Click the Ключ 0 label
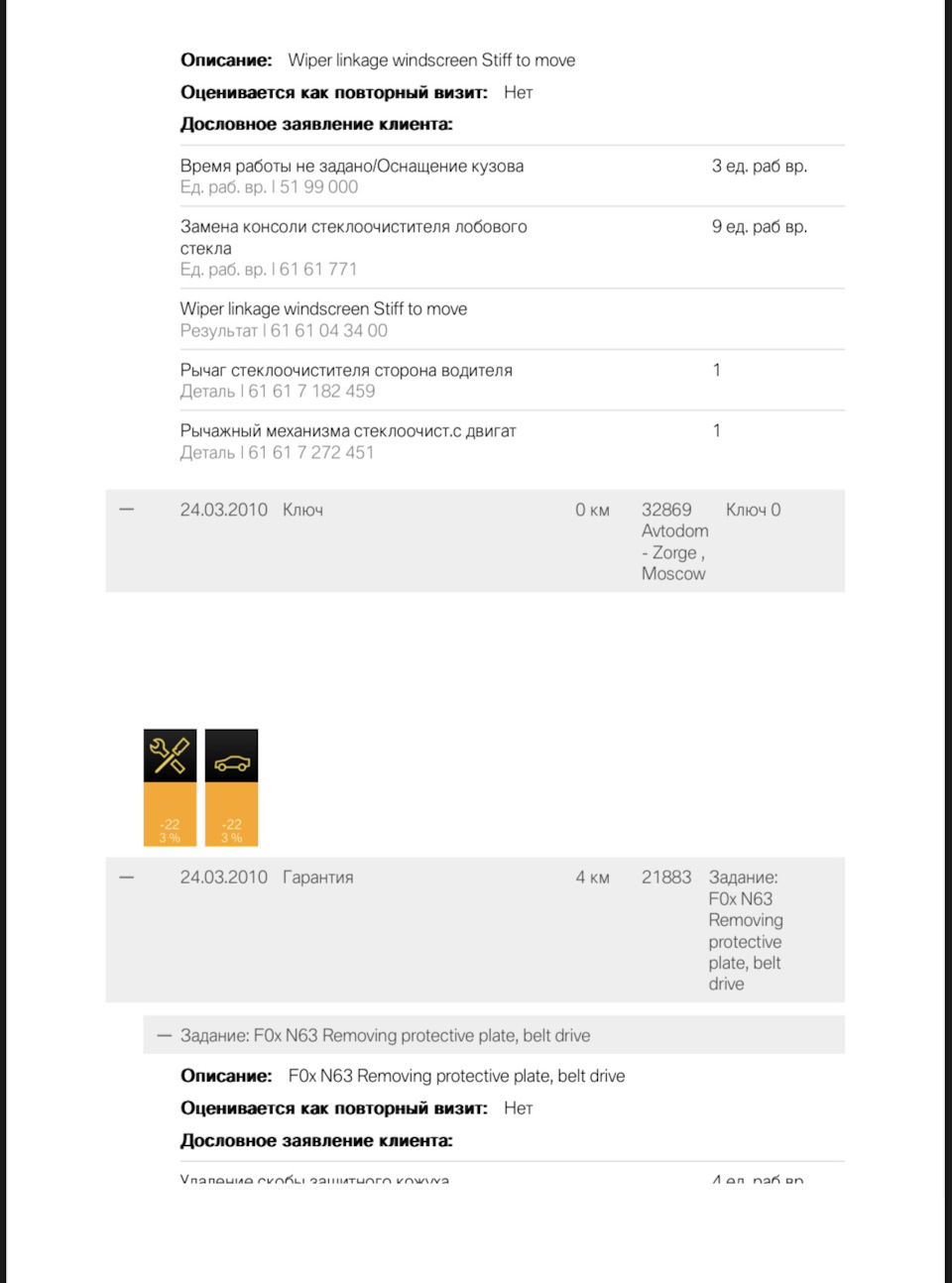This screenshot has width=952, height=1283. [753, 510]
